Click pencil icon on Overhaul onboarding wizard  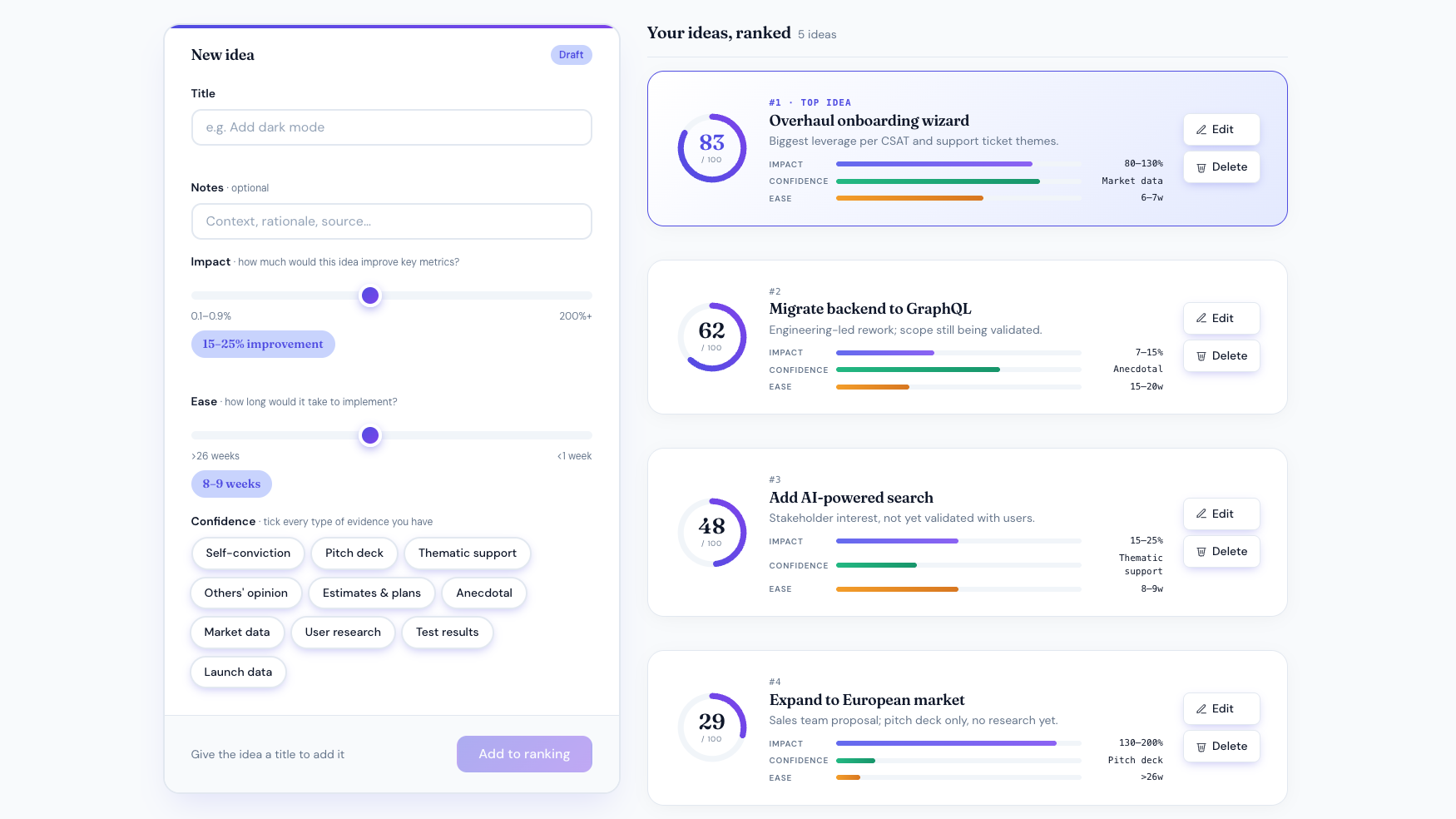pyautogui.click(x=1201, y=130)
